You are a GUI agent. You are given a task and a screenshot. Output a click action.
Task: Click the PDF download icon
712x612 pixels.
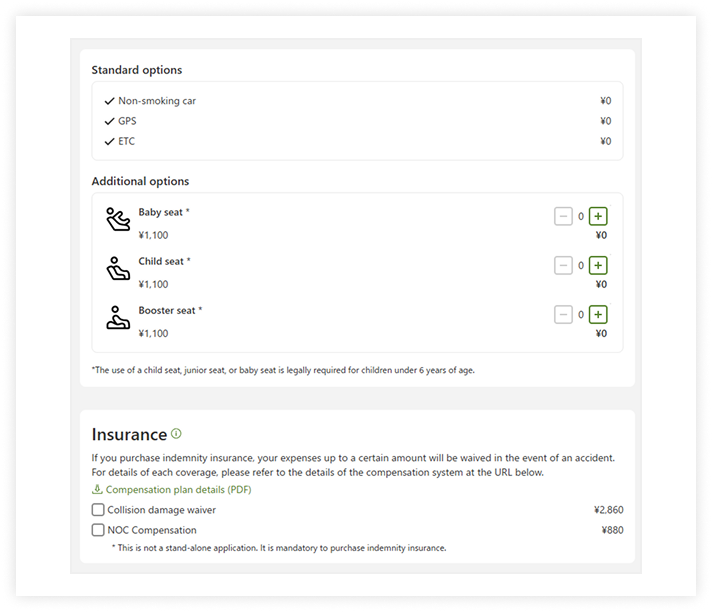coord(97,489)
